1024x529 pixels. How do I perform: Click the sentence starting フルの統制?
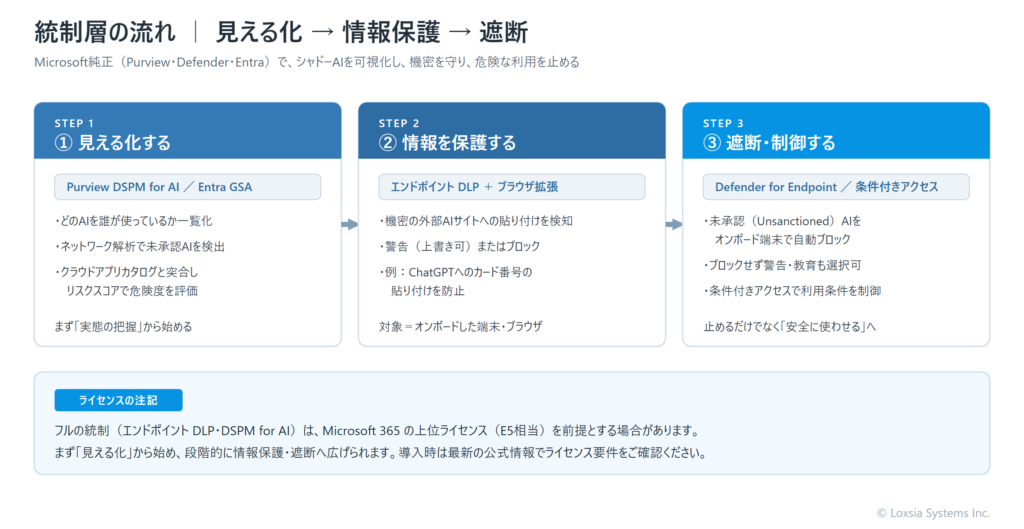pos(377,431)
